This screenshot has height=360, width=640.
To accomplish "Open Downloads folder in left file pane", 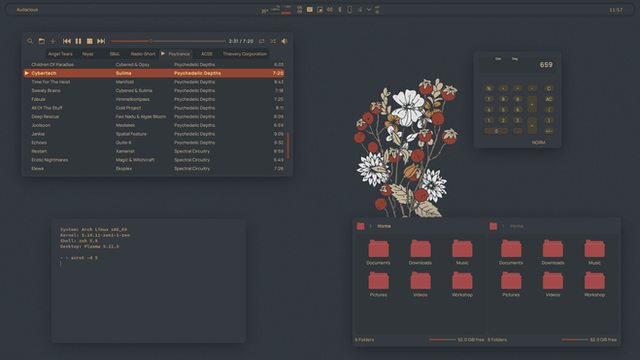I will point(420,252).
